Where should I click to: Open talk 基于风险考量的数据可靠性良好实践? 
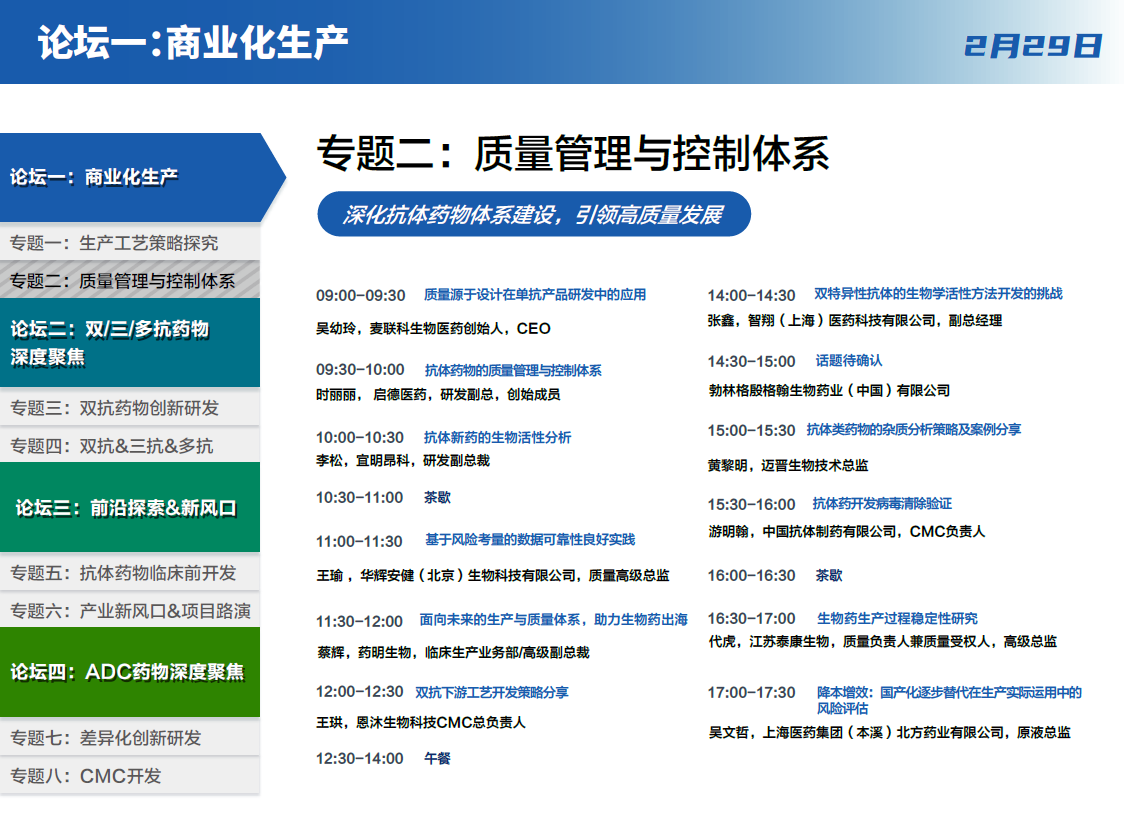pyautogui.click(x=530, y=540)
